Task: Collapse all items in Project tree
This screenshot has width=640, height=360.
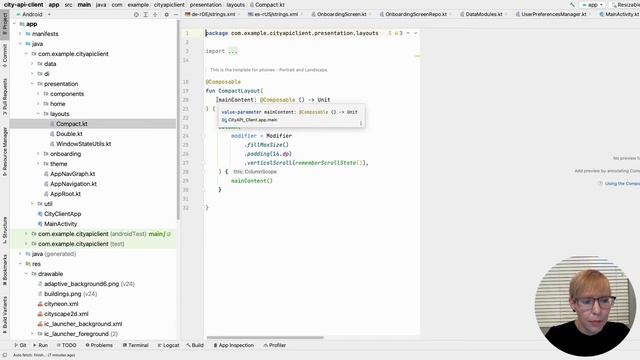Action: coord(155,14)
